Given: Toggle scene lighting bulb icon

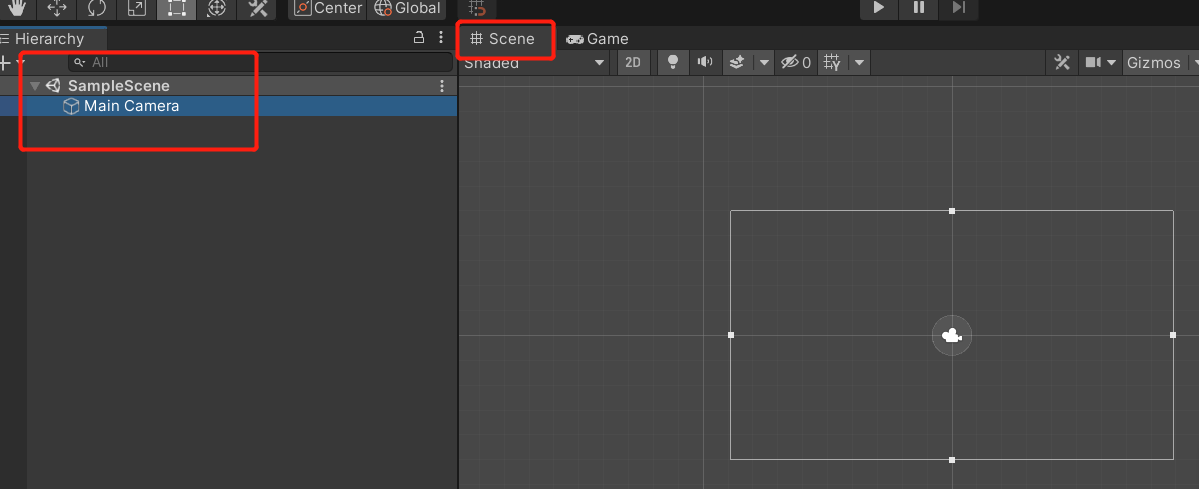Looking at the screenshot, I should [673, 63].
